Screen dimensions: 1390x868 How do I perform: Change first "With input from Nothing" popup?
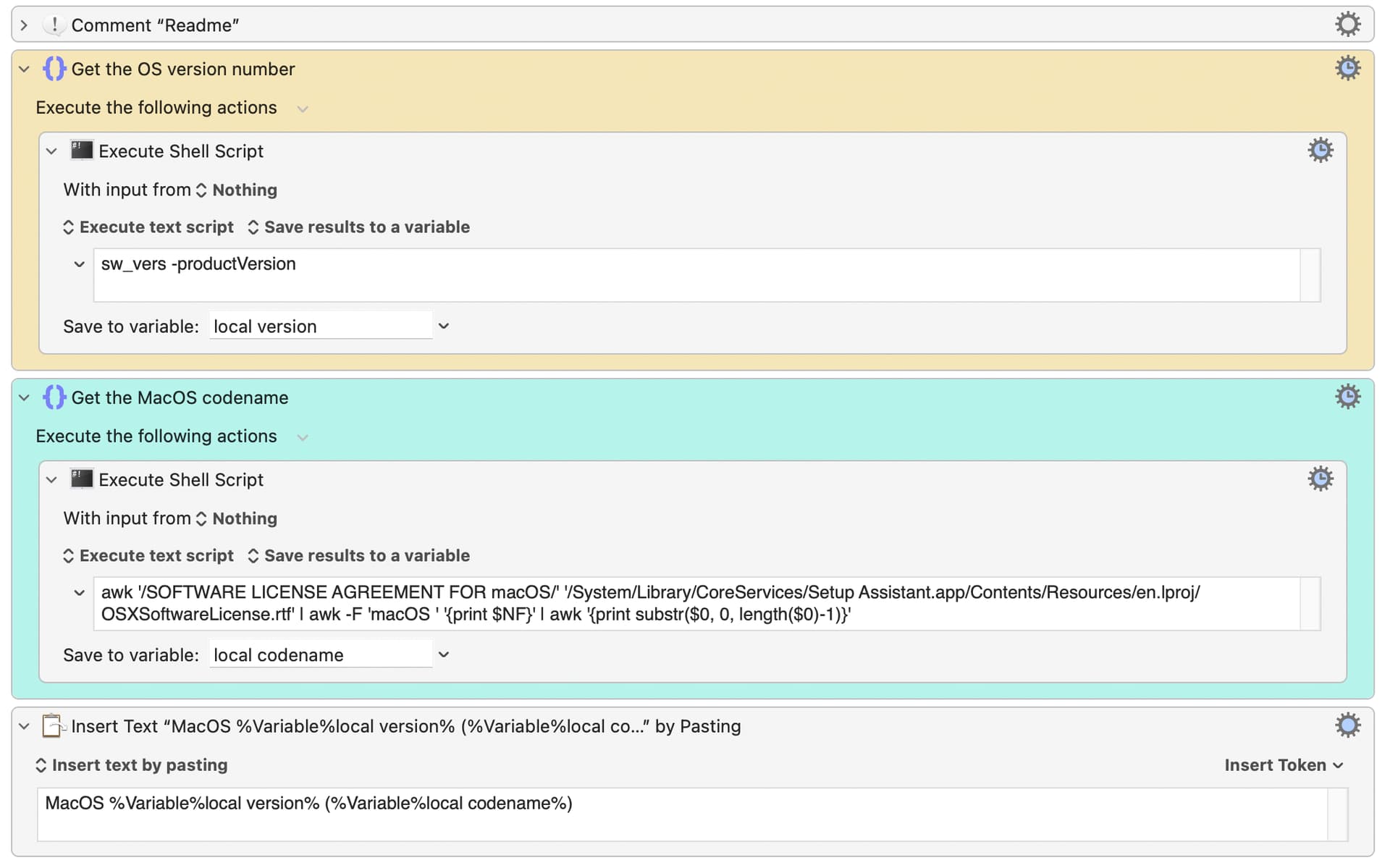click(x=237, y=190)
